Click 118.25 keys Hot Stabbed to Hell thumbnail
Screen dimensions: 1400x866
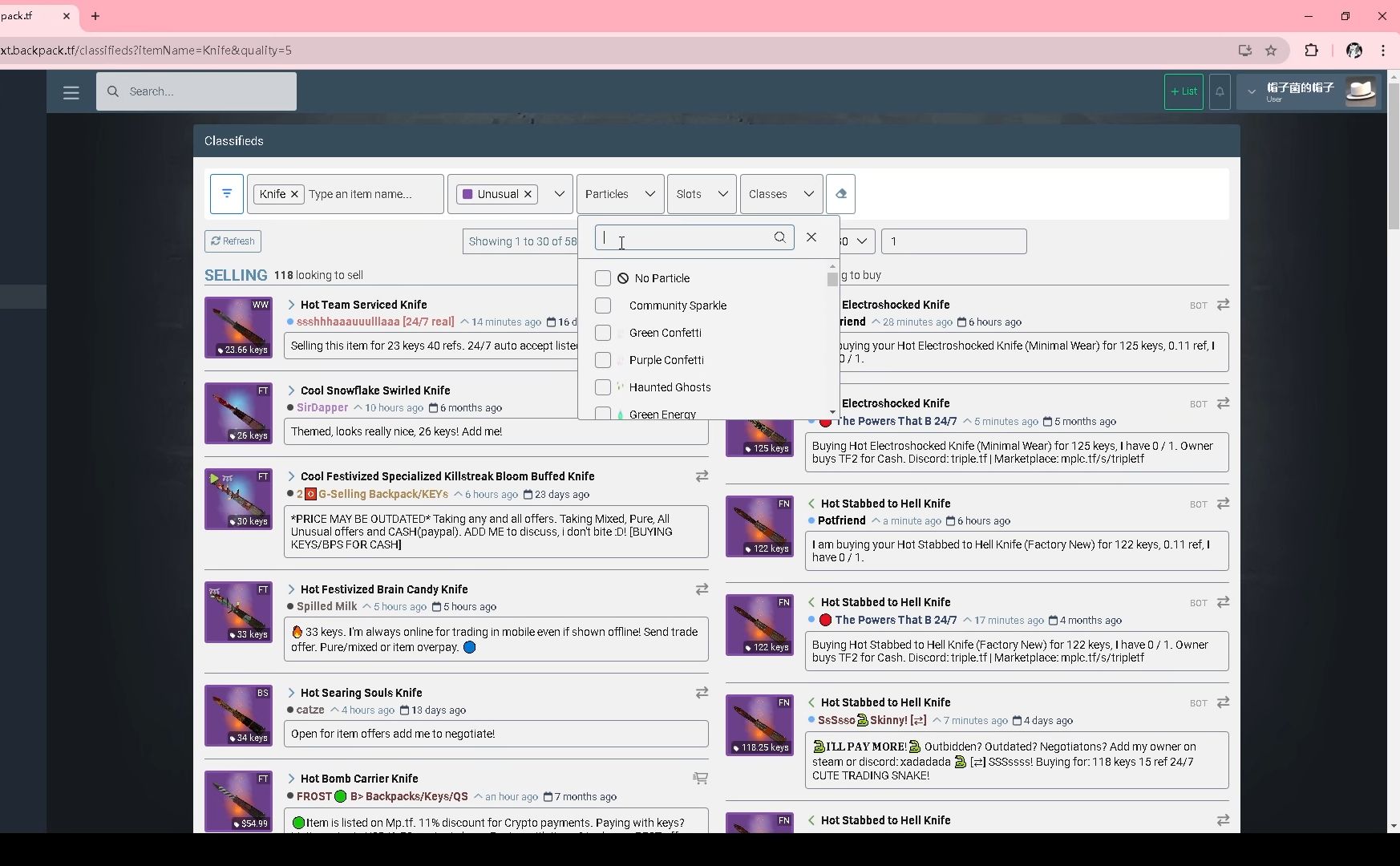[759, 726]
